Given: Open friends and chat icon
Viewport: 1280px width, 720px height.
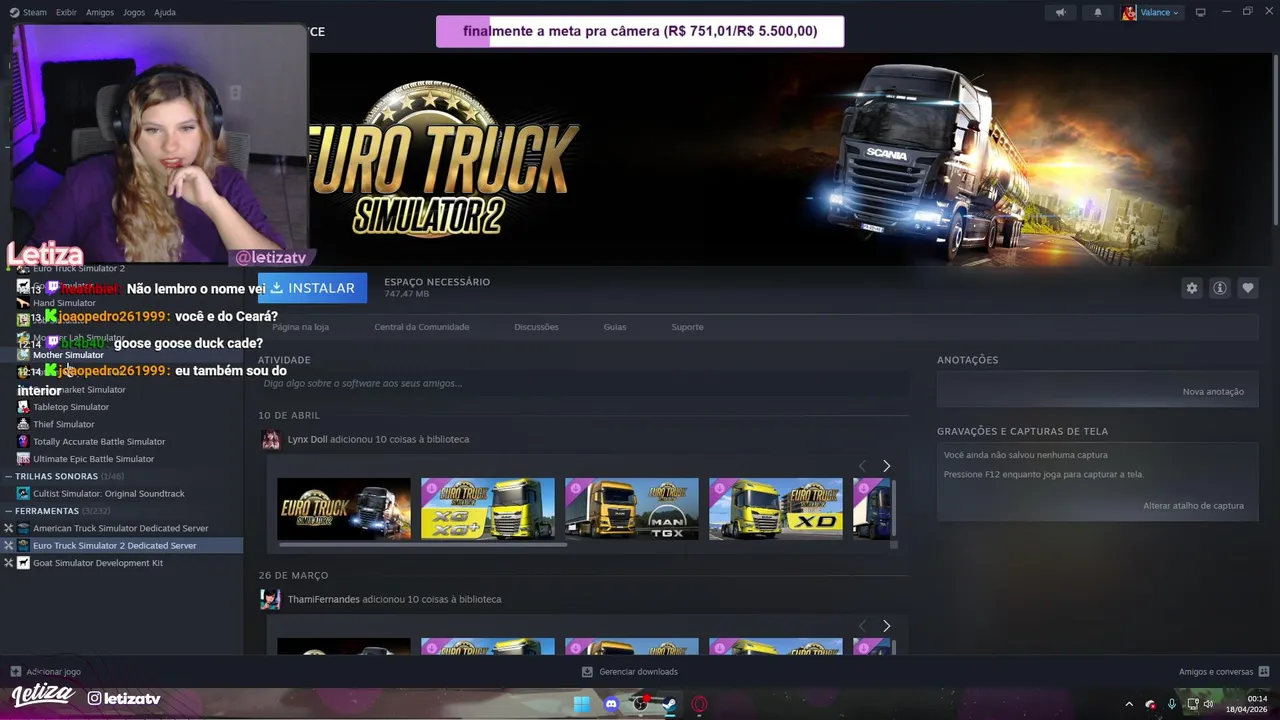Looking at the screenshot, I should click(x=1263, y=672).
